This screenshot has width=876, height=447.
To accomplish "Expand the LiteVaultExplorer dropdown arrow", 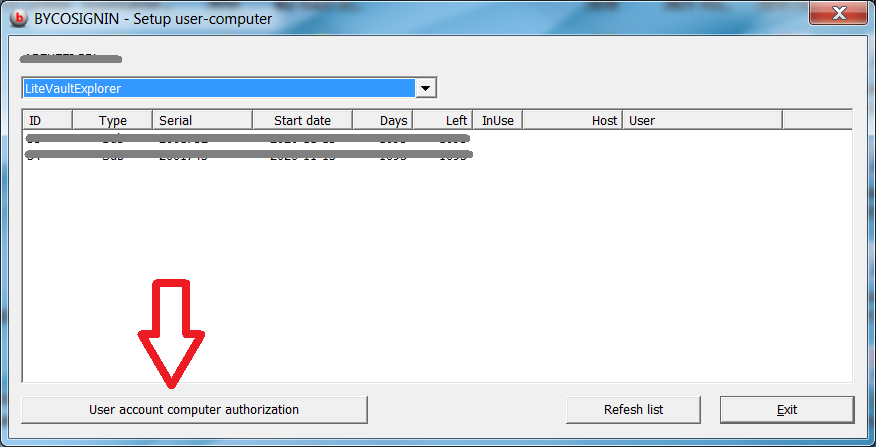I will 426,88.
